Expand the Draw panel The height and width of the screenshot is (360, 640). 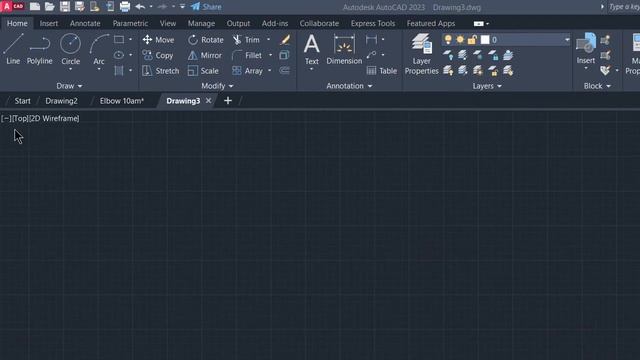tap(69, 86)
